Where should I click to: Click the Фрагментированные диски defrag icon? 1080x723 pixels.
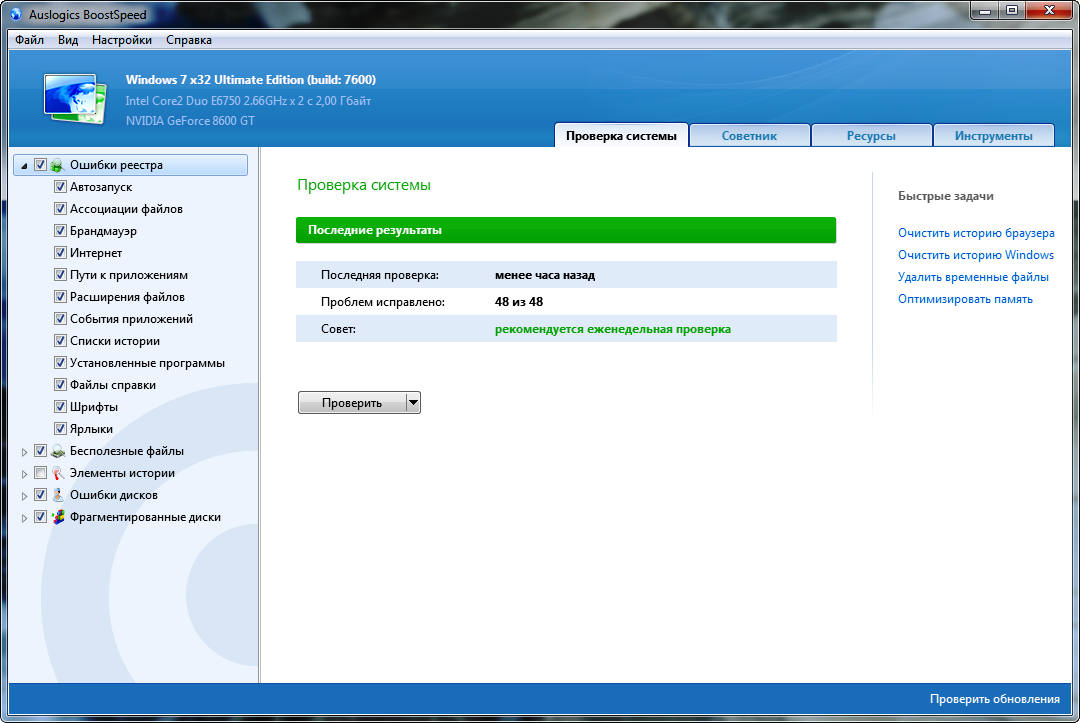coord(58,517)
